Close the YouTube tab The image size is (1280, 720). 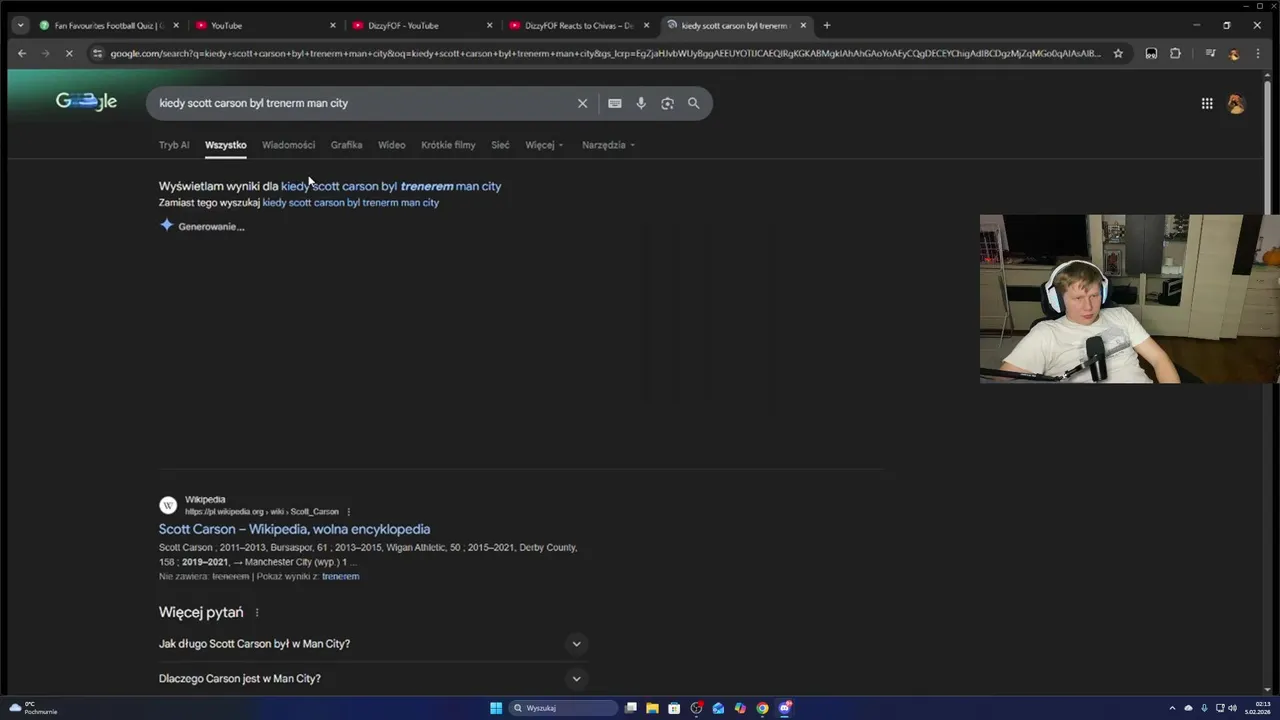333,25
